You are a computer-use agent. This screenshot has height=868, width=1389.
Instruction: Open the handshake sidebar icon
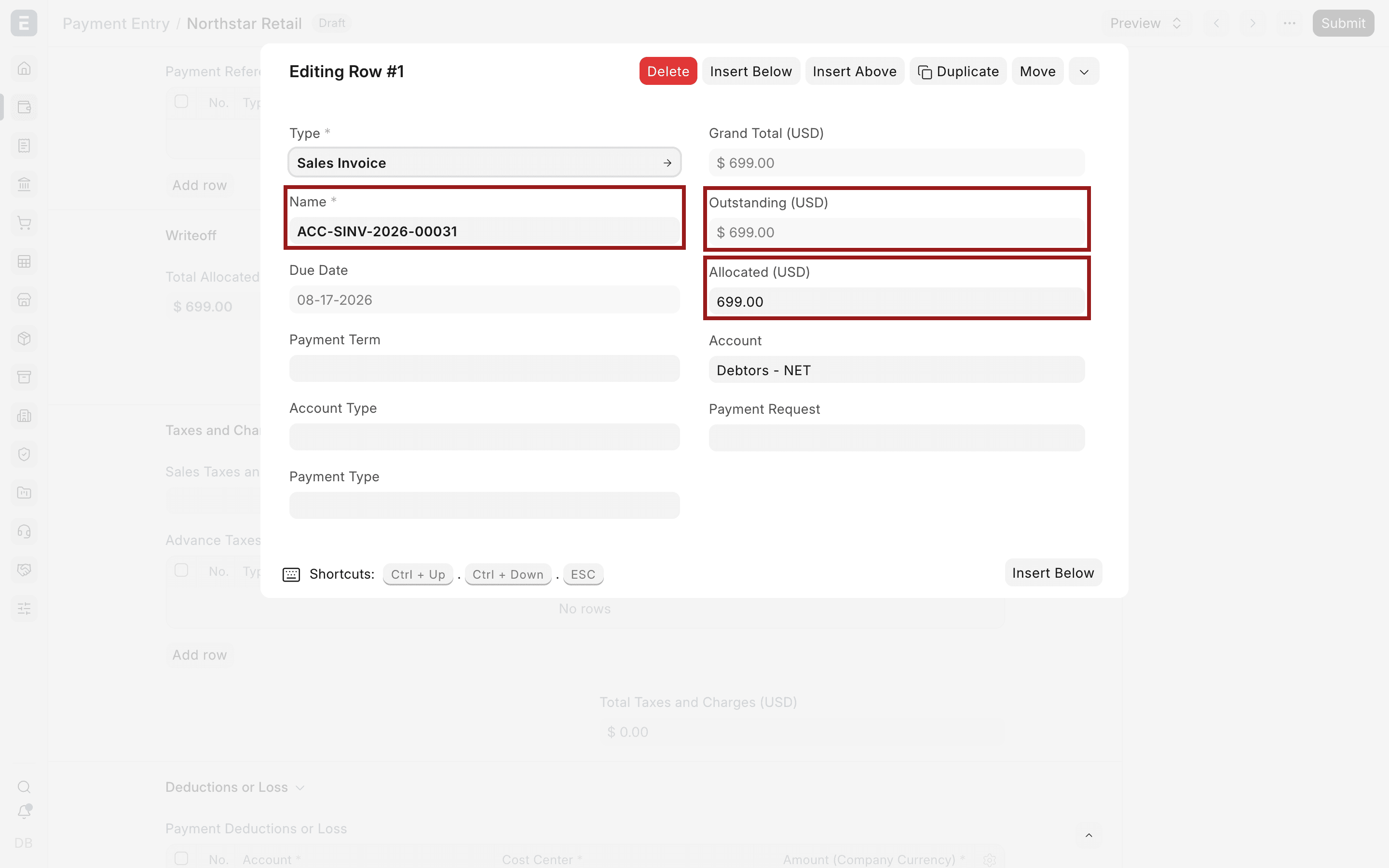click(24, 570)
